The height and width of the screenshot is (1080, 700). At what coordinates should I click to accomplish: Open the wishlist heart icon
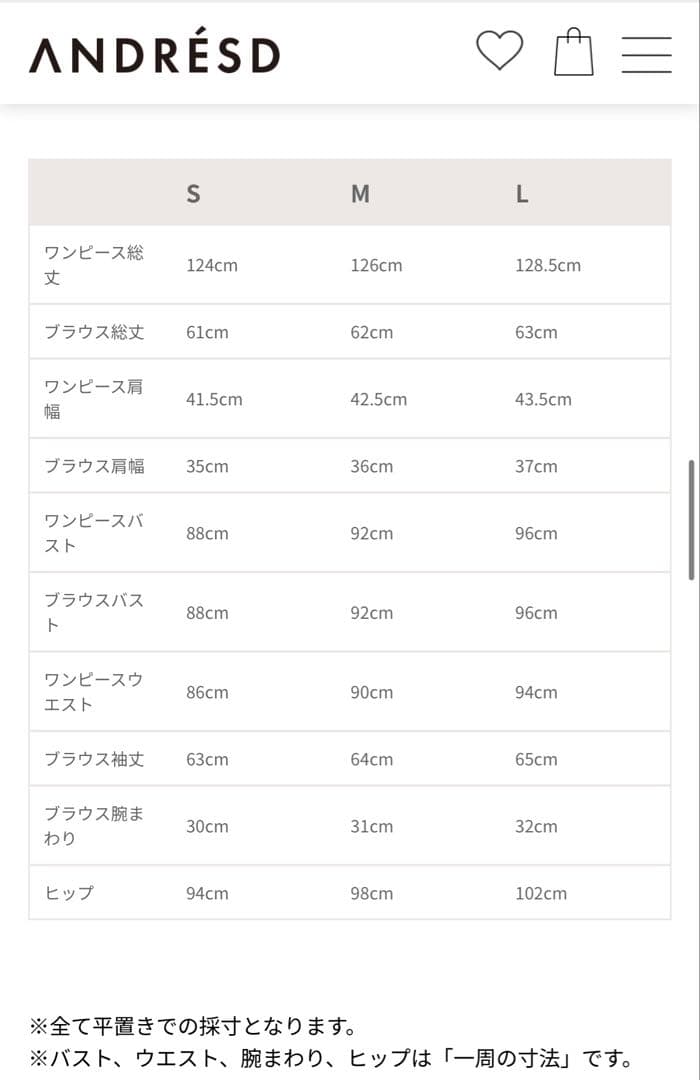(x=499, y=51)
